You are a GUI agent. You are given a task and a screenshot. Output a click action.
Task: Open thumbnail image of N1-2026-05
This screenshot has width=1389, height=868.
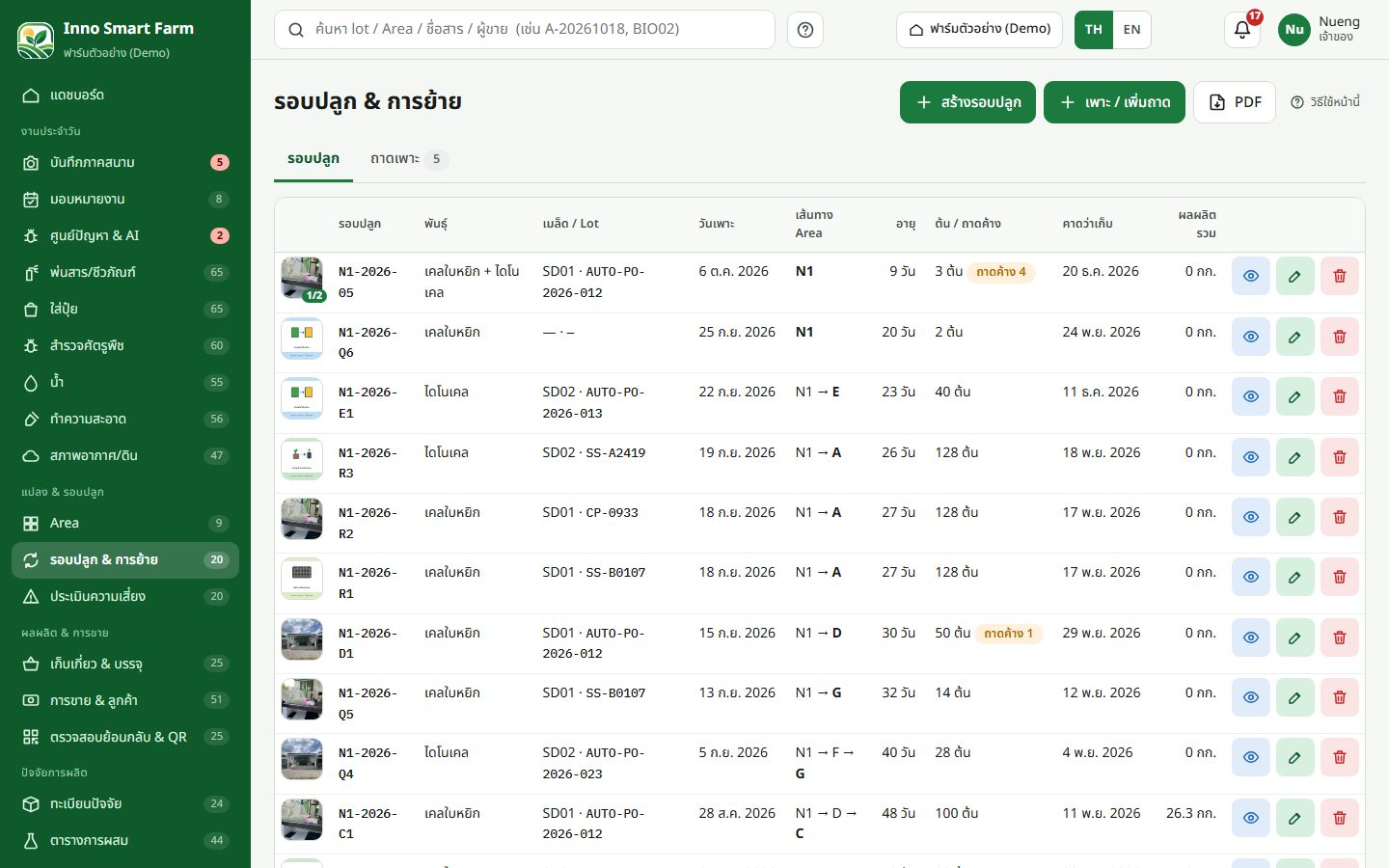302,279
